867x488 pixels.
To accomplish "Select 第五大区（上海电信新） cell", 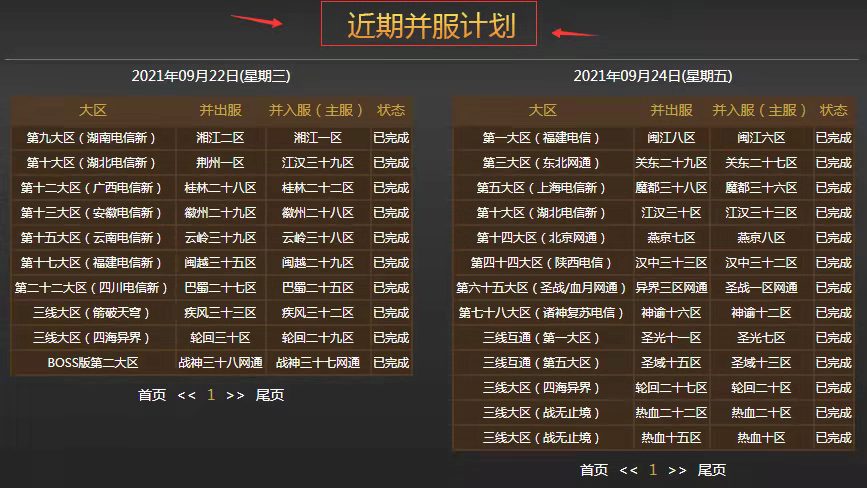I will point(542,188).
